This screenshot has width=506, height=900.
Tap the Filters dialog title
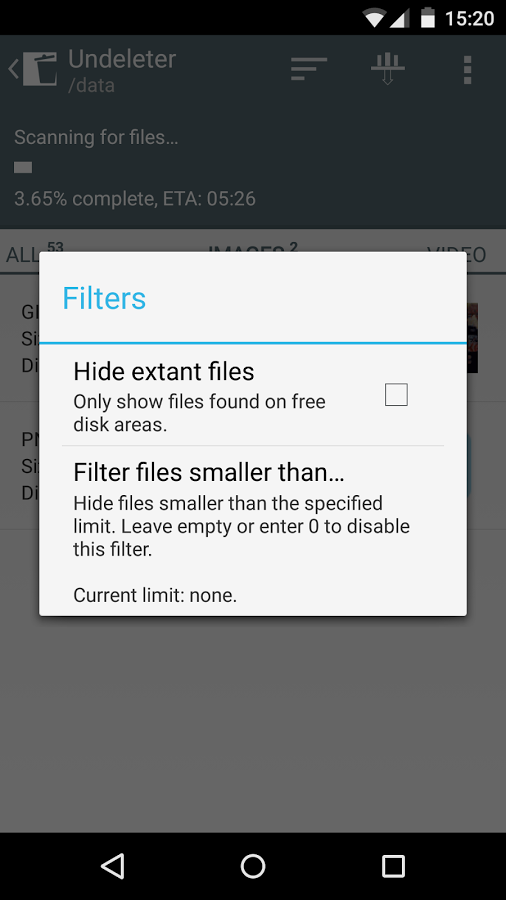point(104,298)
